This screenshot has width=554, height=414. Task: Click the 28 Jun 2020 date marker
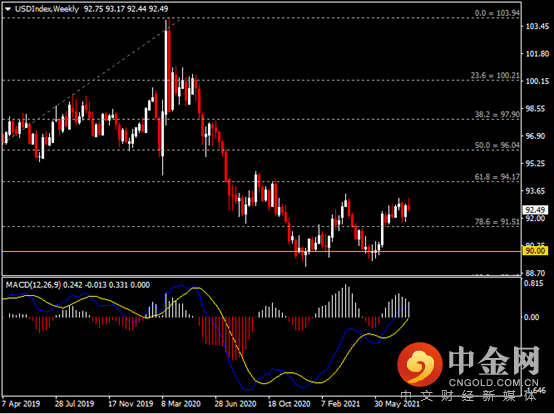pos(235,403)
